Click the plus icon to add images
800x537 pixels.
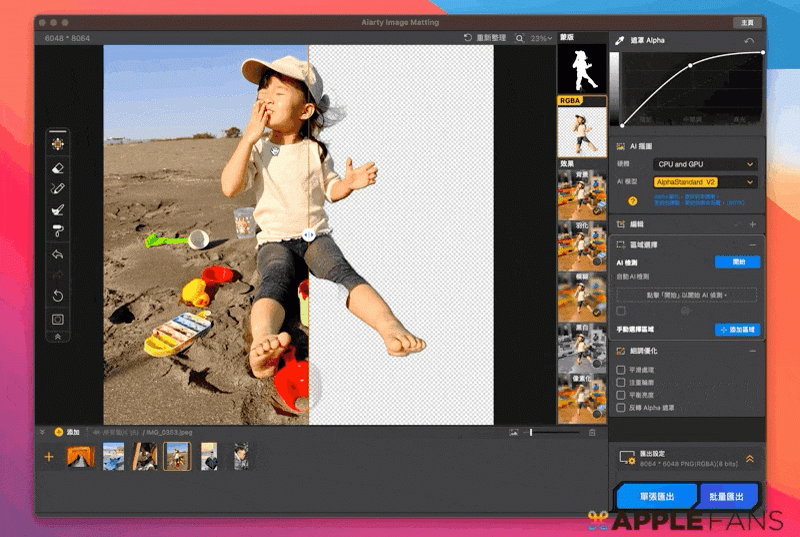(49, 457)
